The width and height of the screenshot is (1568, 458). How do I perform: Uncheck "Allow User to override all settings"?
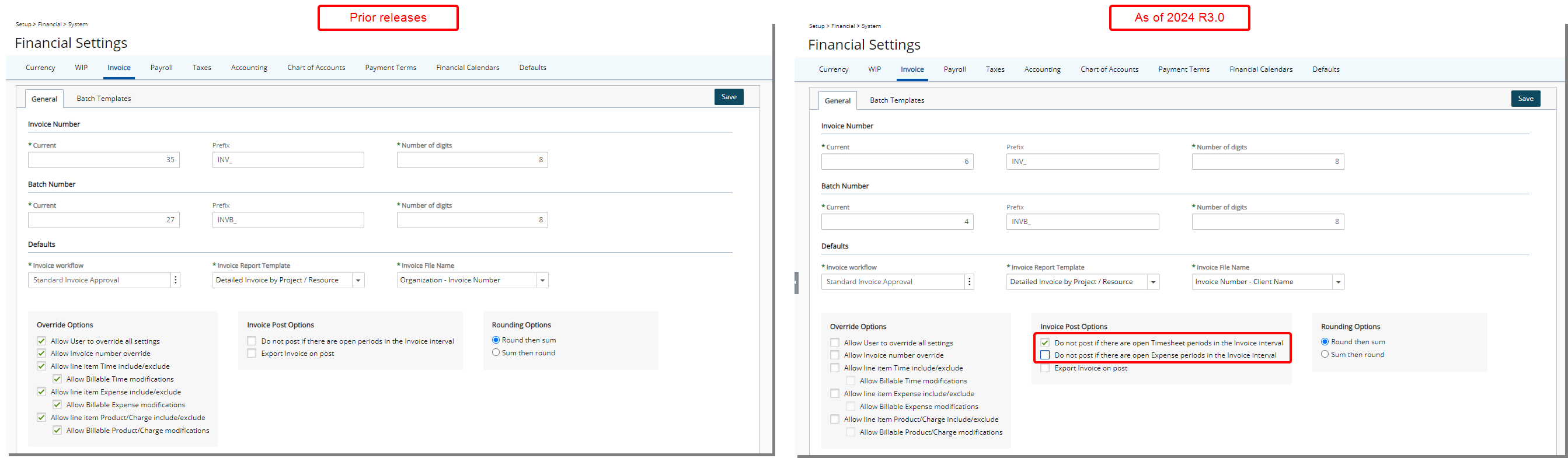pos(41,341)
